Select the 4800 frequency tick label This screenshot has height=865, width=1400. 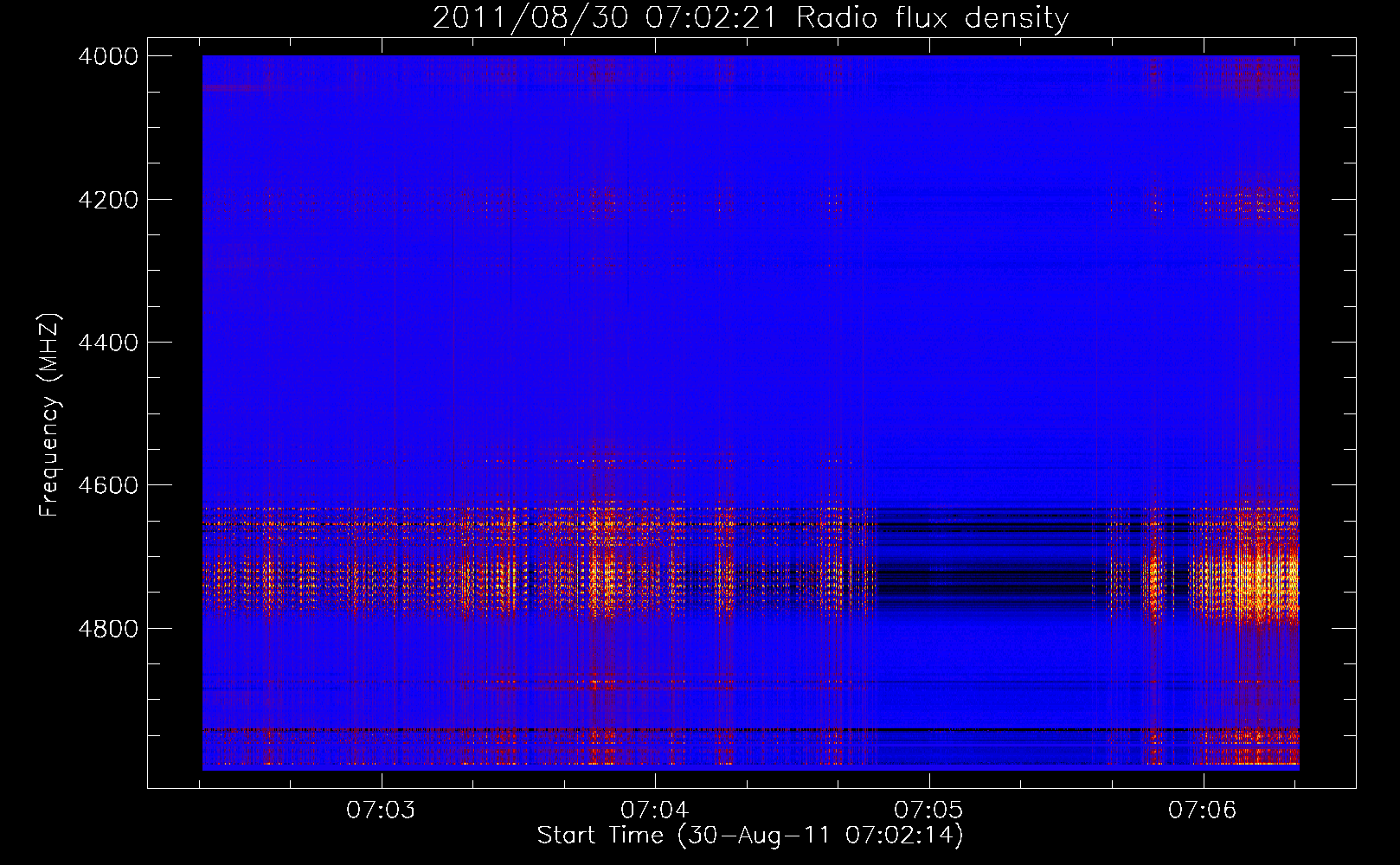click(108, 628)
